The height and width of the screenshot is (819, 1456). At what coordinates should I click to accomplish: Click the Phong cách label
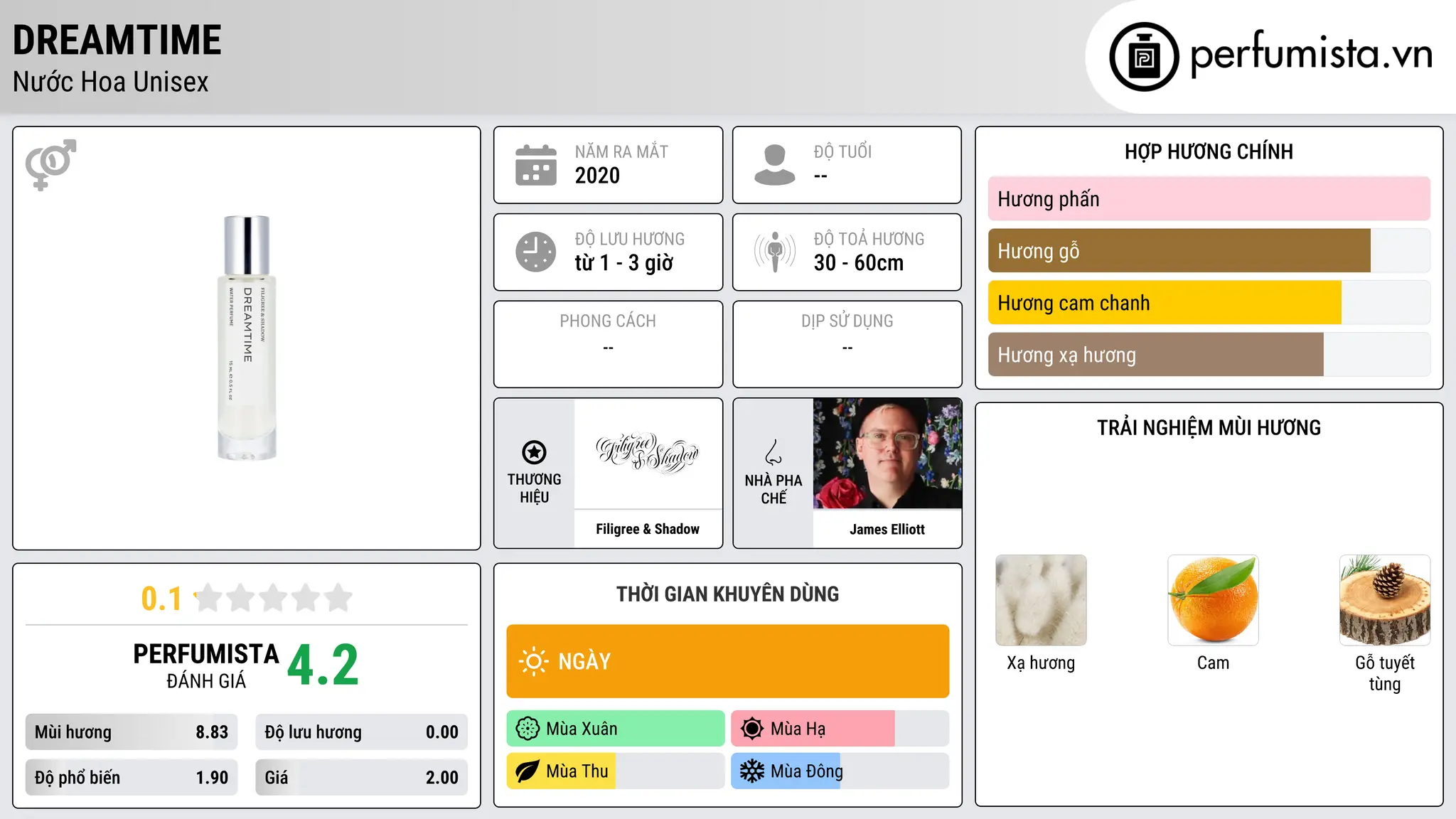608,321
